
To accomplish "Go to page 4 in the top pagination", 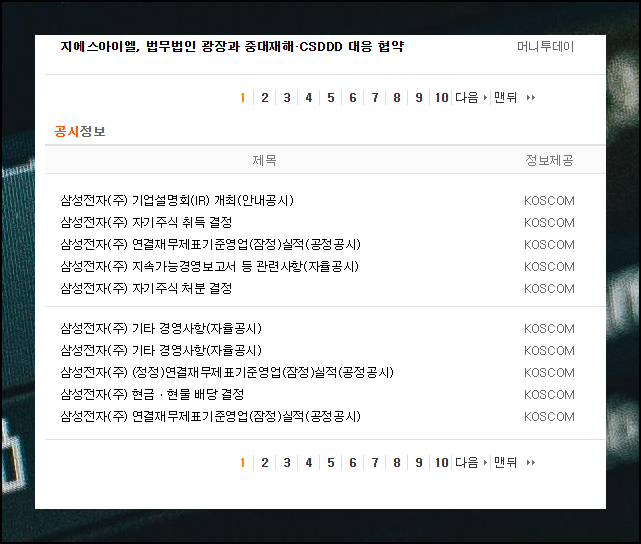I will point(309,98).
